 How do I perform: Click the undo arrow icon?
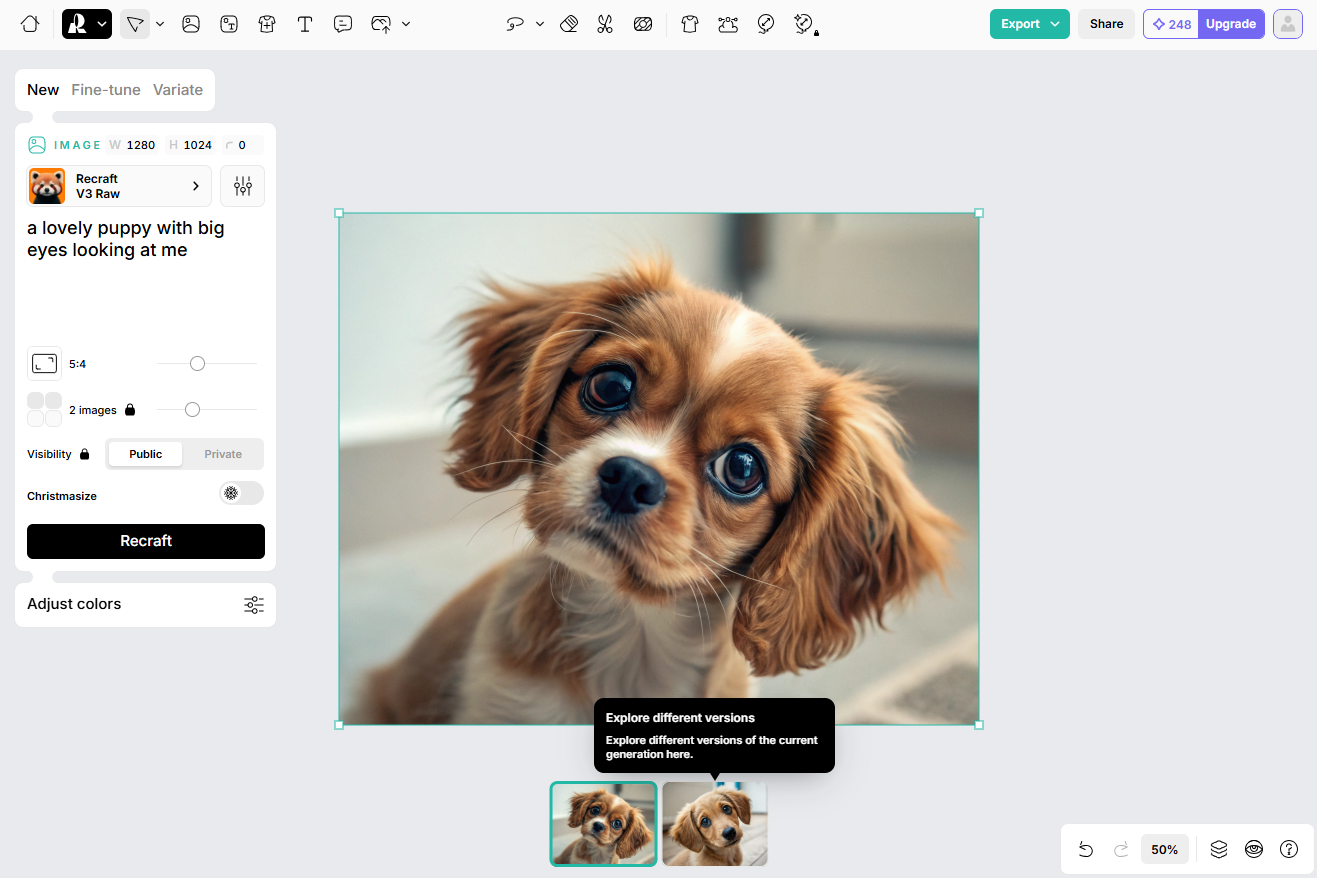[x=1086, y=850]
